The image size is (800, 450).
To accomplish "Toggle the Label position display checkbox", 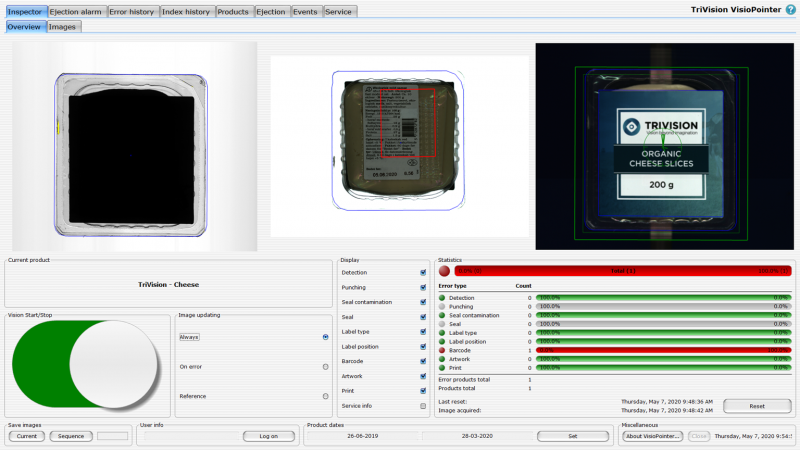I will (x=423, y=346).
